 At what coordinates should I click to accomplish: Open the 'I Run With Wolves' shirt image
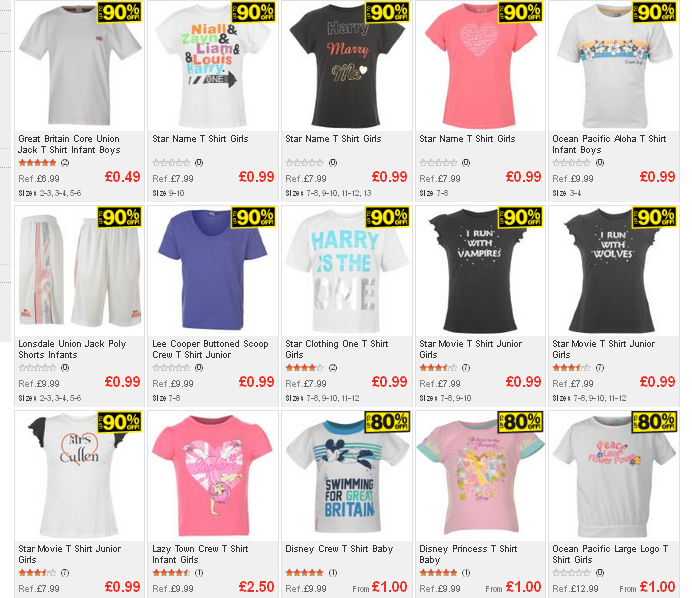614,271
